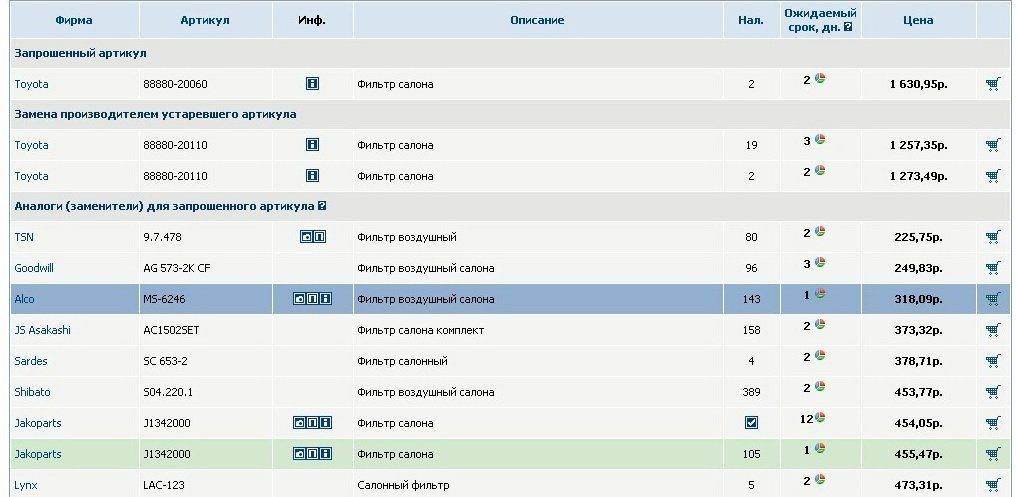Open the photo icon for TSN 9.7.478
The height and width of the screenshot is (497, 1016).
pyautogui.click(x=307, y=238)
